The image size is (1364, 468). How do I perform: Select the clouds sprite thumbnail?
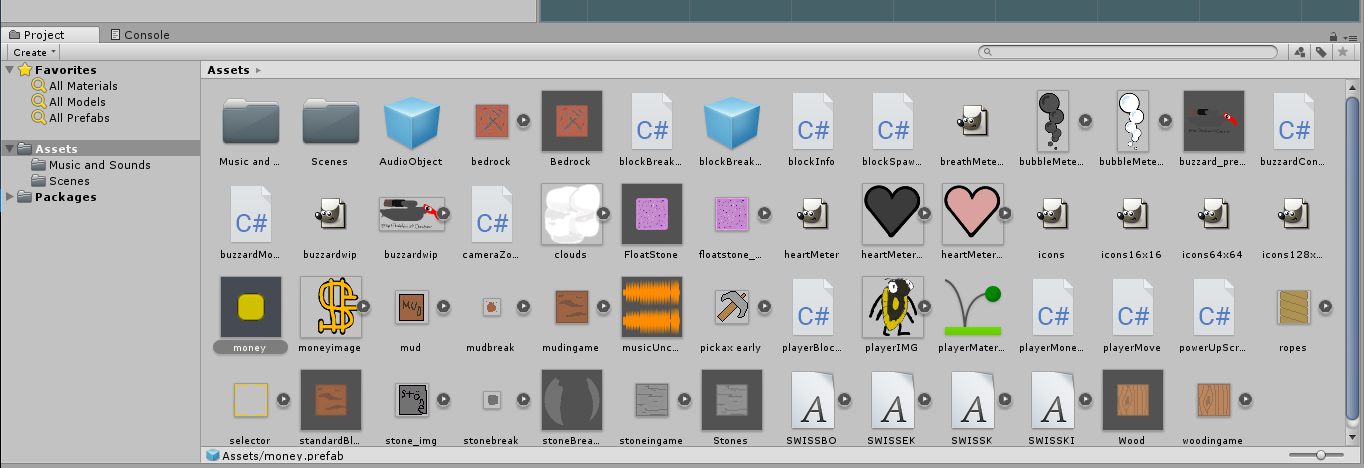coord(571,214)
